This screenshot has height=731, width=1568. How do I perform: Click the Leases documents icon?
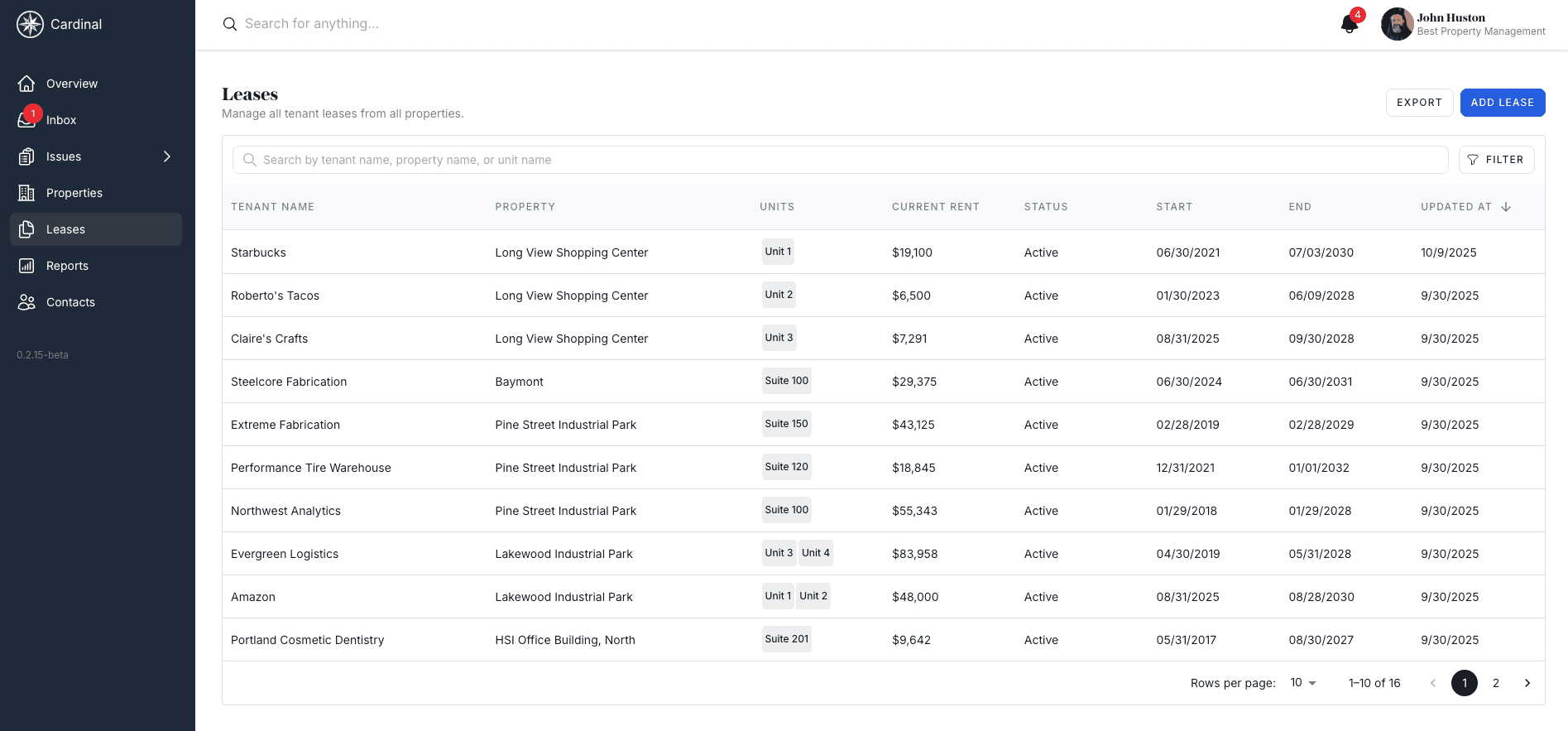click(26, 229)
